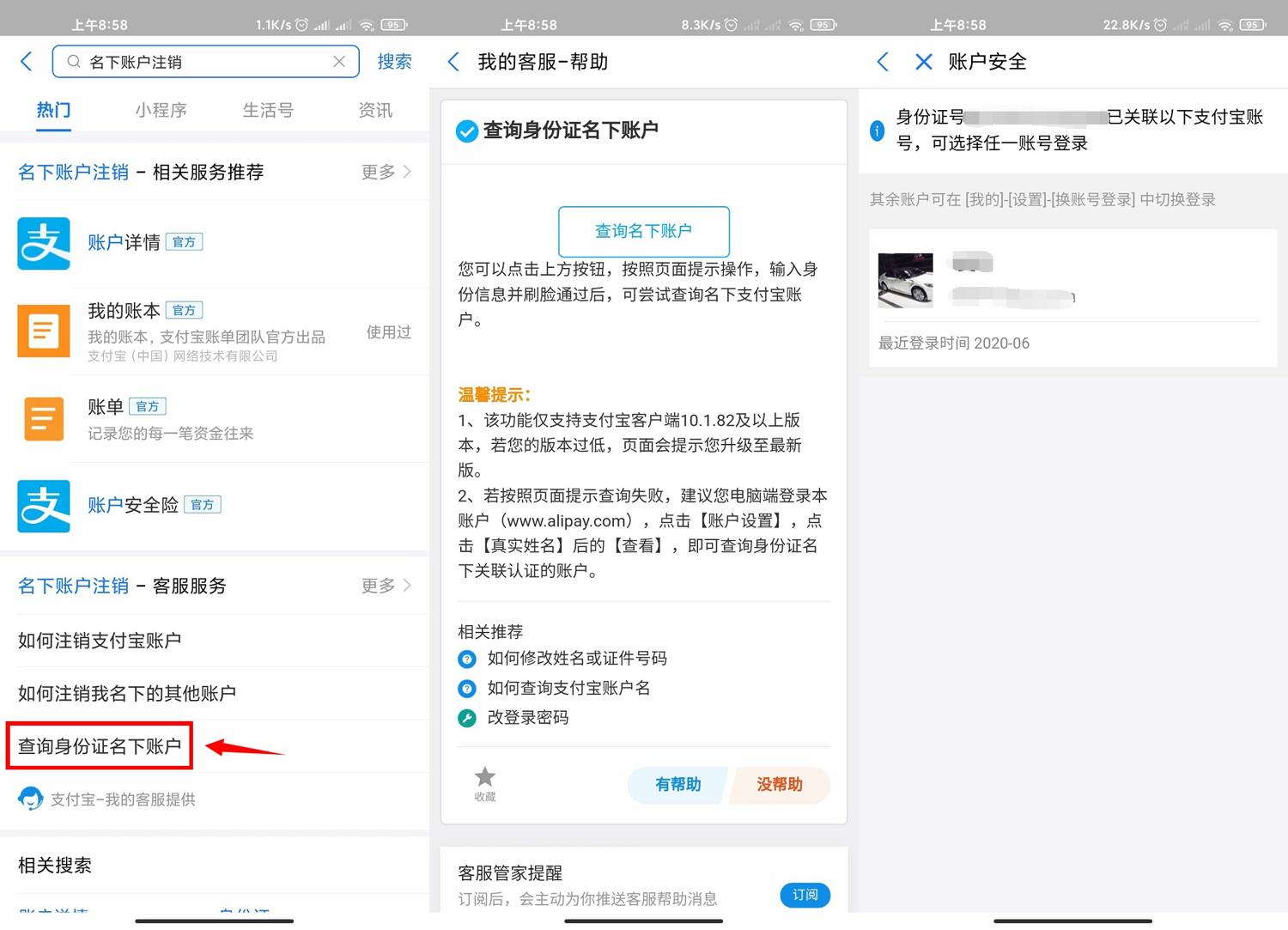Open the 账户详情 Alipay icon
Screen dimensions: 1288x930
[44, 243]
